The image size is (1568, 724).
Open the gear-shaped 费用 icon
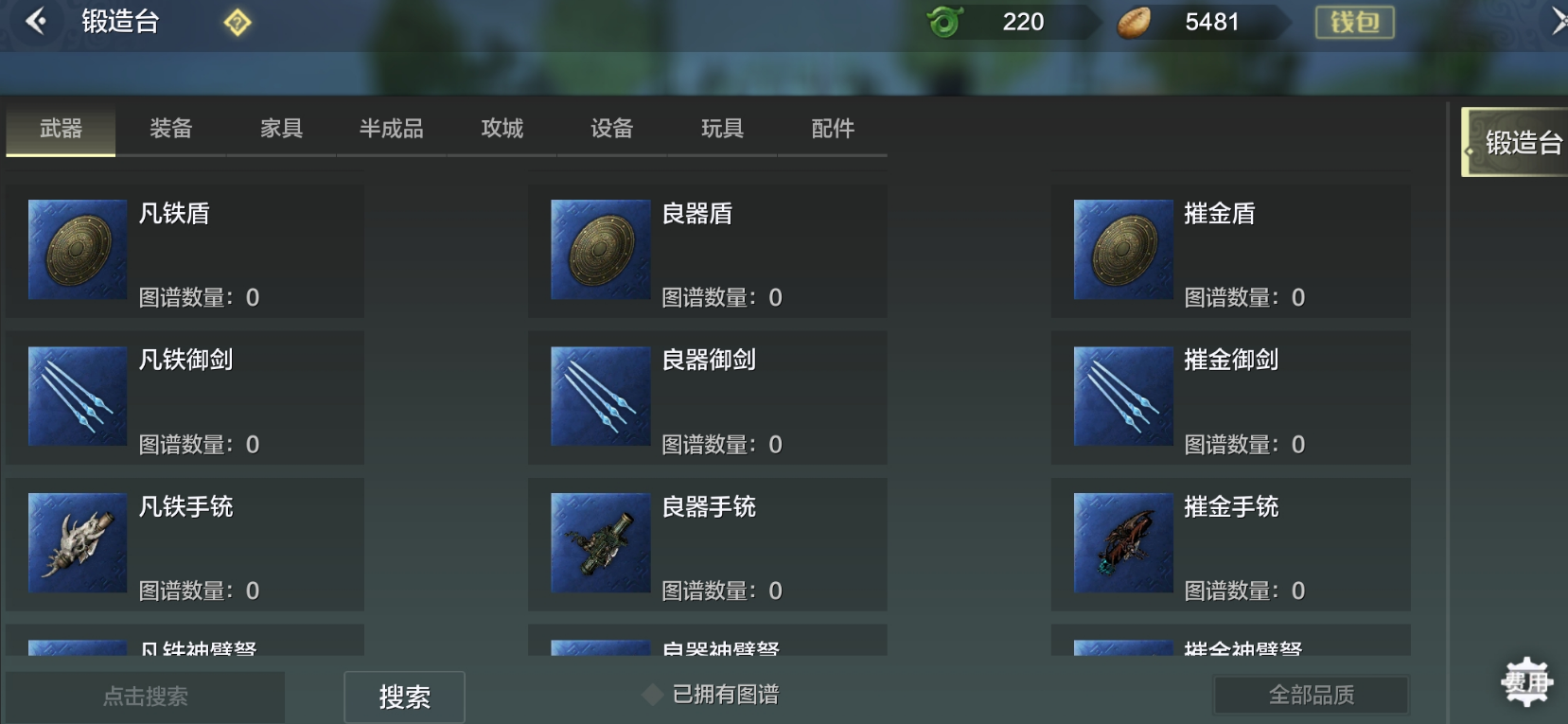click(x=1526, y=681)
